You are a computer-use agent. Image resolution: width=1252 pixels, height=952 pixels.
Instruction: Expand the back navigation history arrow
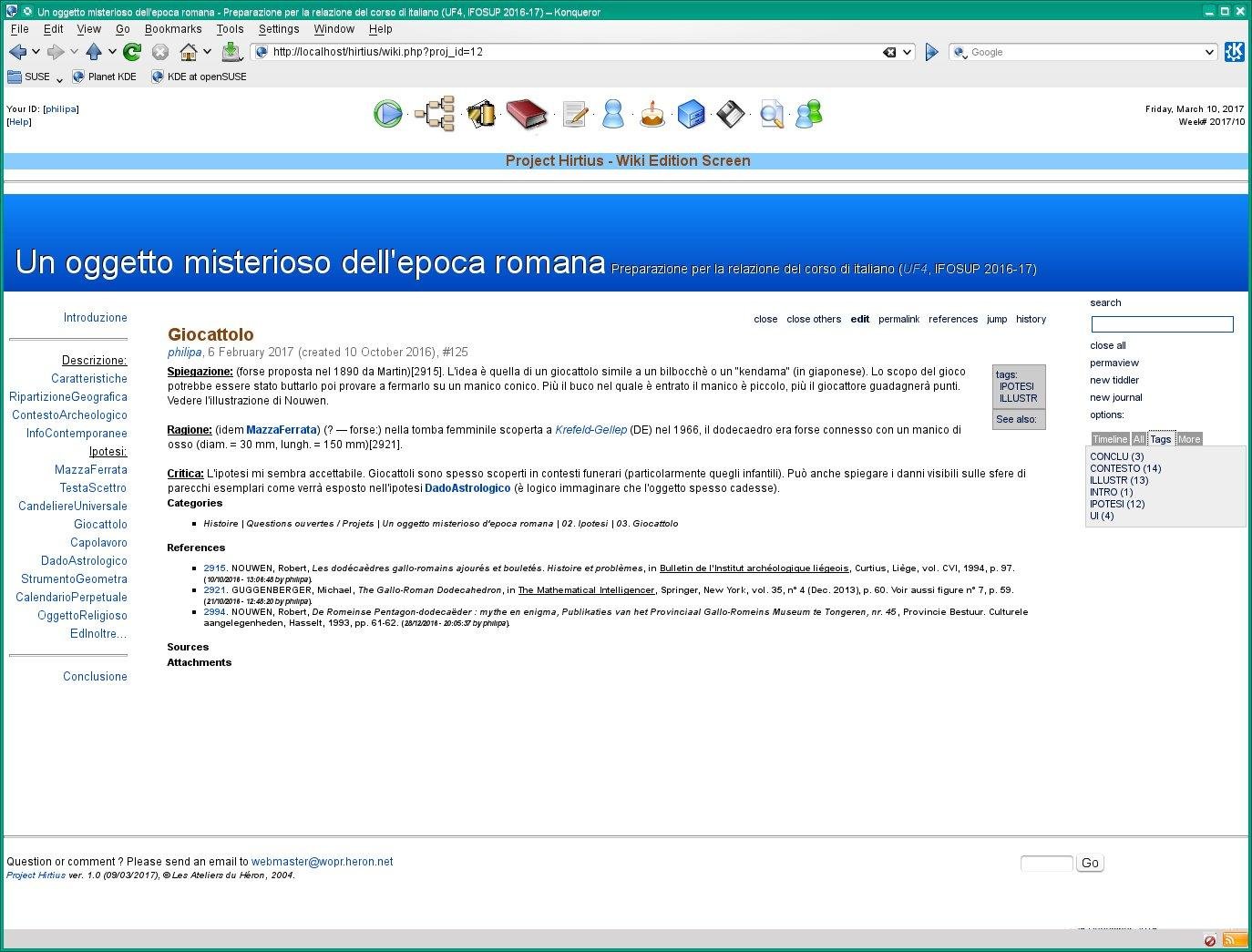coord(34,52)
